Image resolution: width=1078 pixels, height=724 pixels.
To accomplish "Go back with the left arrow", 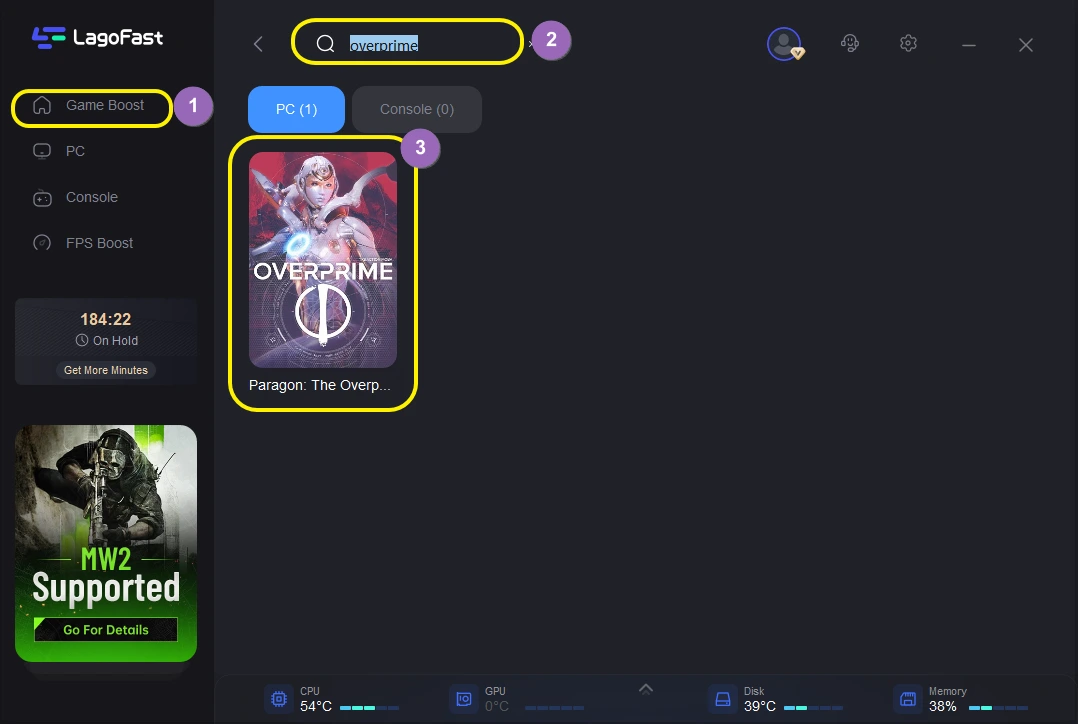I will pos(258,44).
